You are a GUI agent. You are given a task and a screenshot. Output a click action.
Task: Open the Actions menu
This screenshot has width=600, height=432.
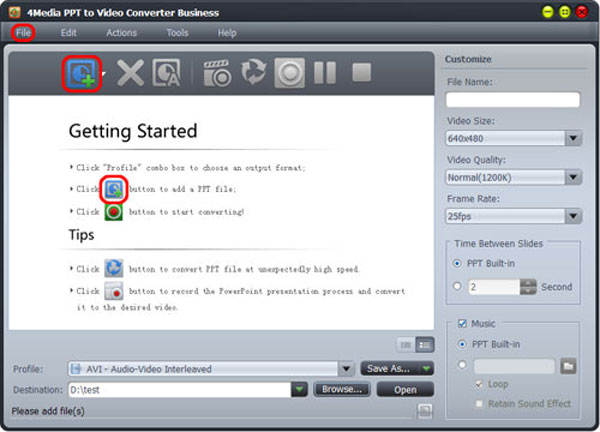121,33
